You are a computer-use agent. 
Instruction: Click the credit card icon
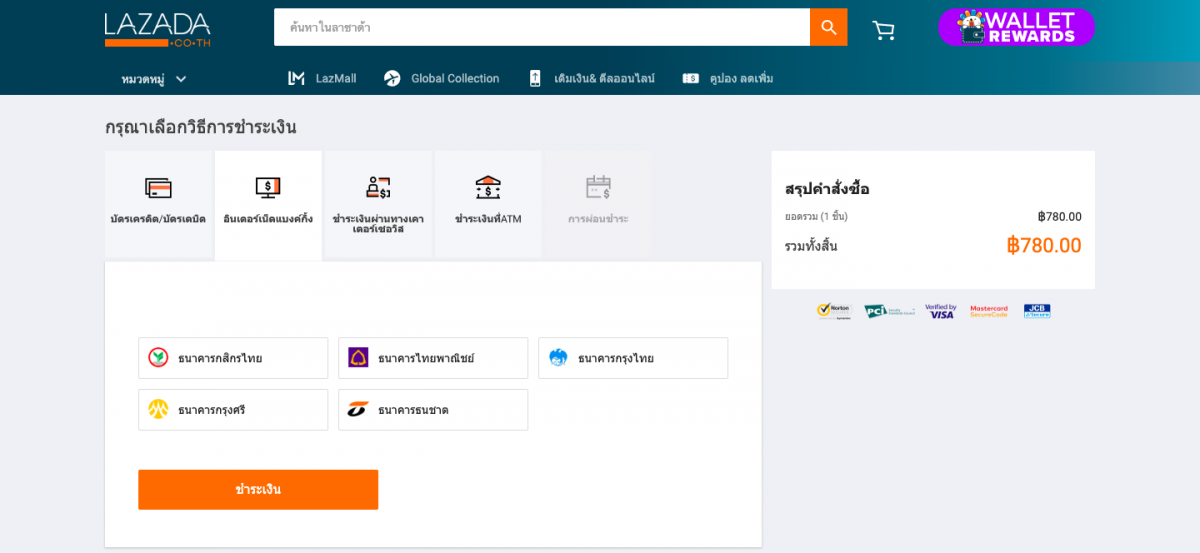[158, 188]
